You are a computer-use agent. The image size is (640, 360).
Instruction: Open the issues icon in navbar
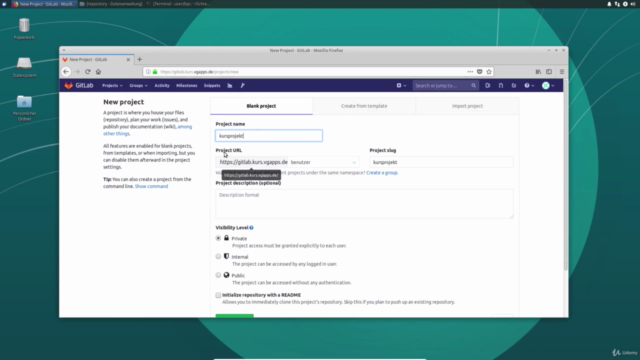488,86
